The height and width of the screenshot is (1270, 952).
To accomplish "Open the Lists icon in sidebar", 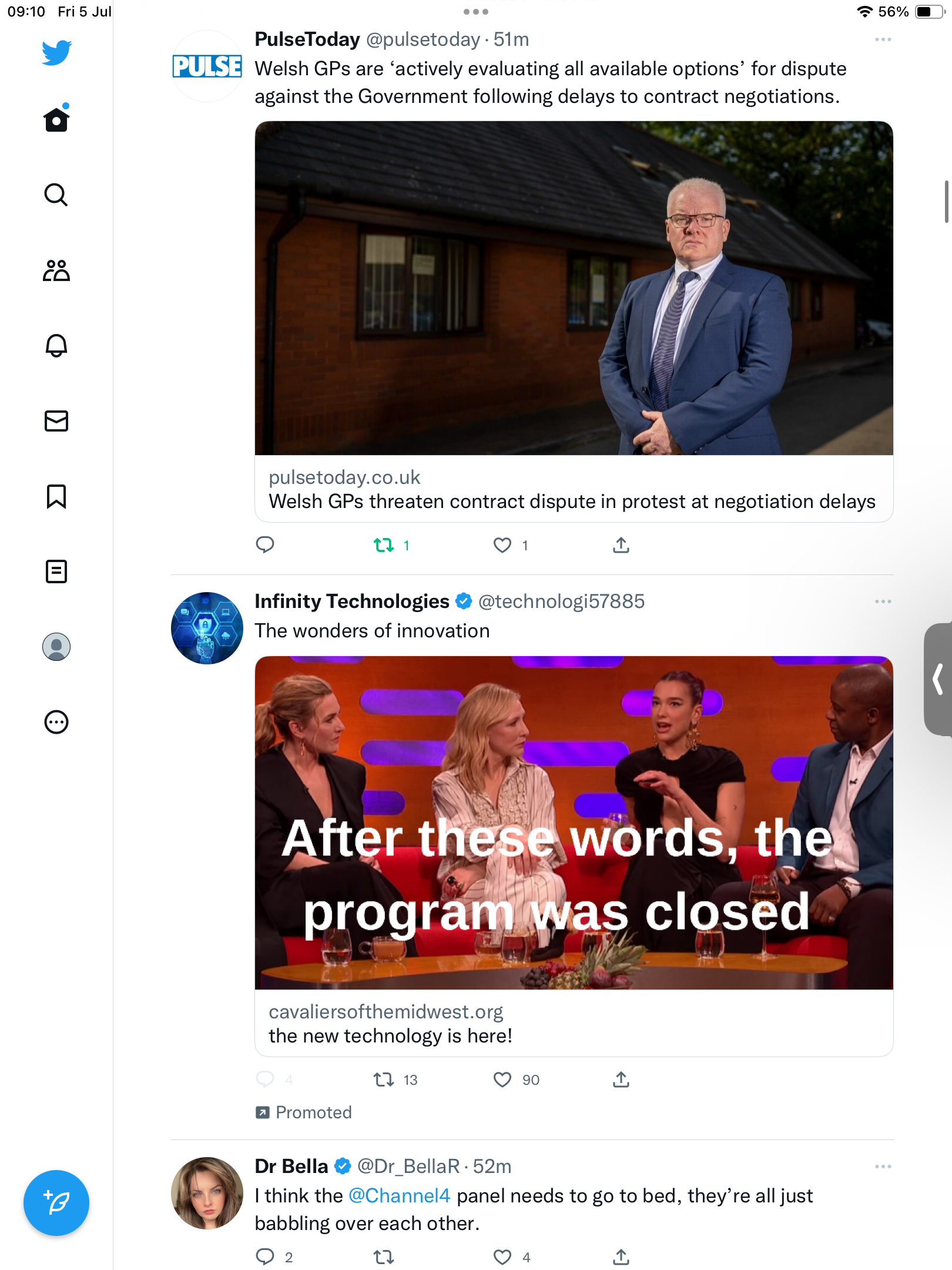I will [56, 571].
